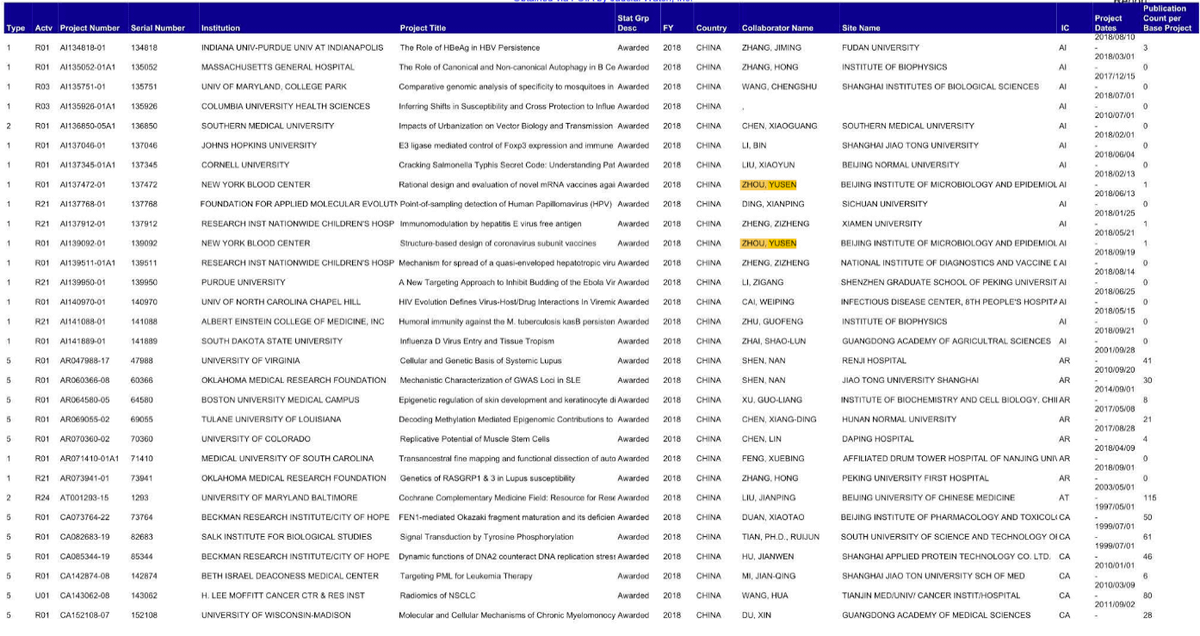Click the Institution column header
Screen dimensions: 1200x636
pos(220,28)
